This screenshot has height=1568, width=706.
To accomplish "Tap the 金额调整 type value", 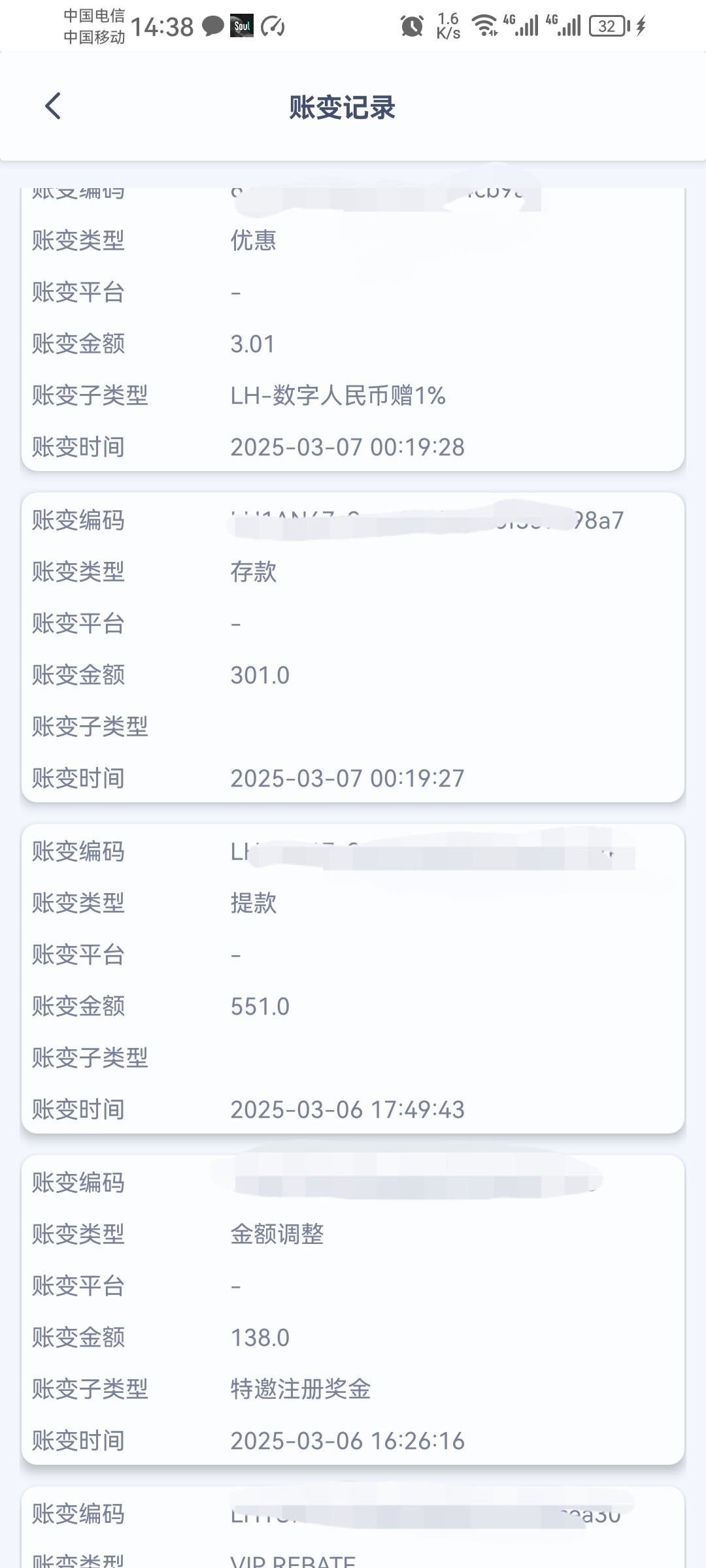I will click(x=277, y=1234).
